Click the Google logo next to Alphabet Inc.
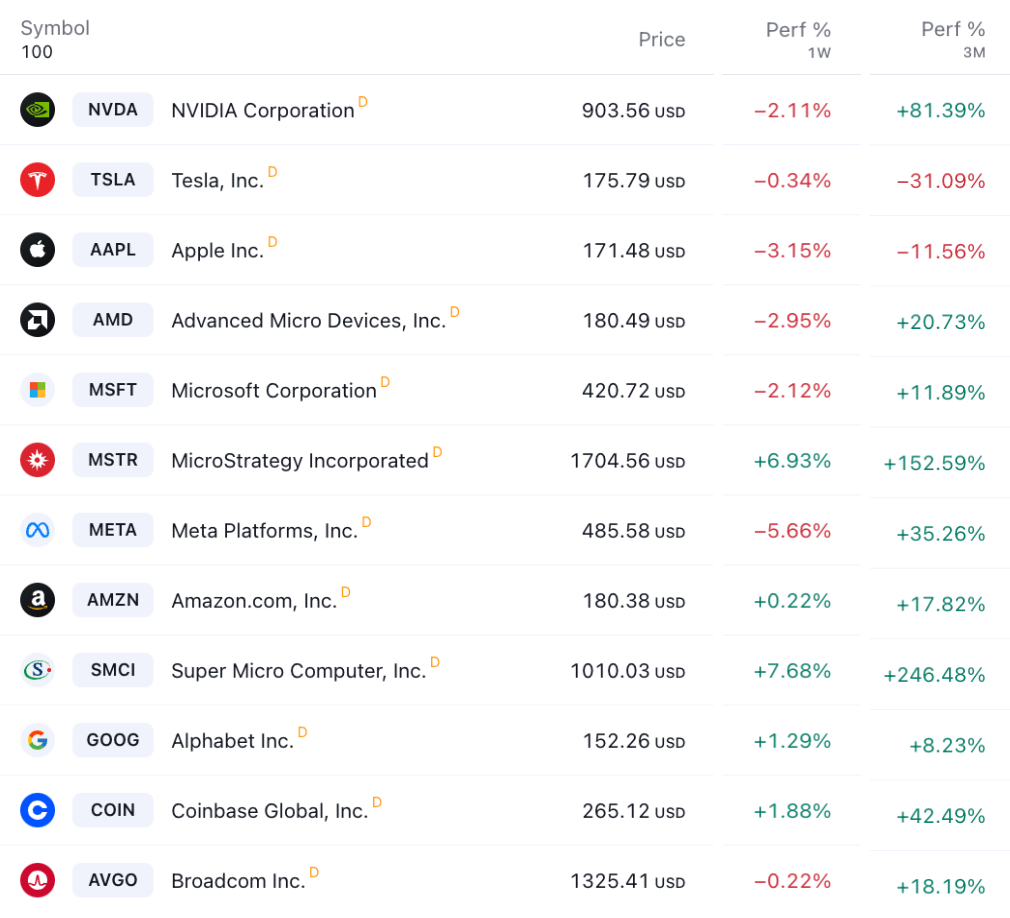This screenshot has height=918, width=1010. (37, 740)
